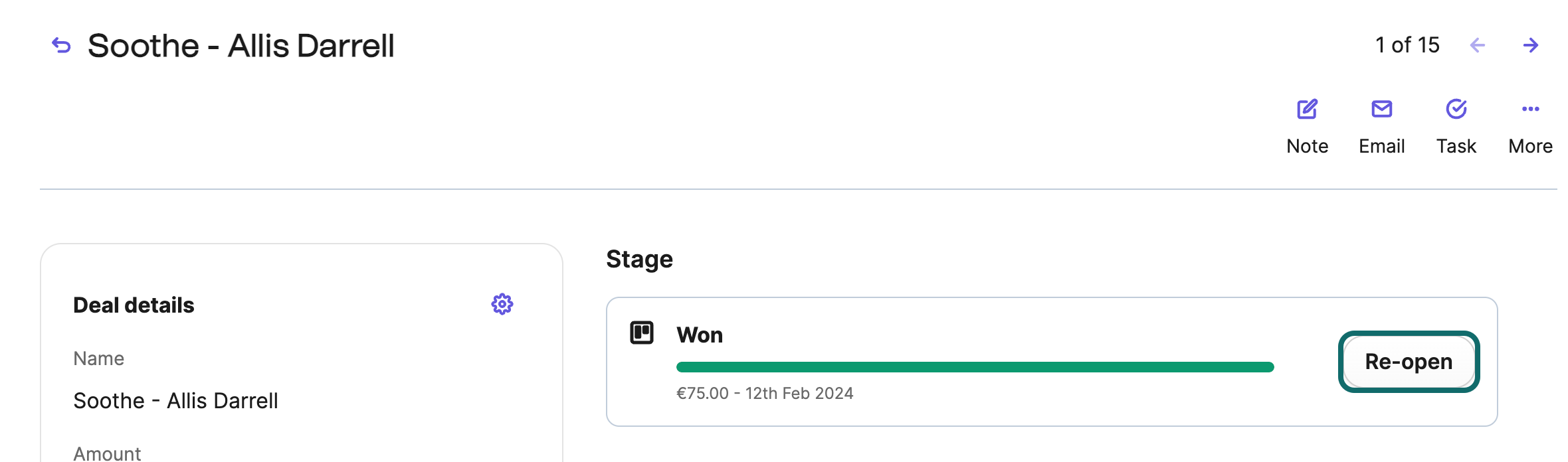This screenshot has width=1568, height=462.
Task: Re-open the won deal
Action: tap(1409, 362)
